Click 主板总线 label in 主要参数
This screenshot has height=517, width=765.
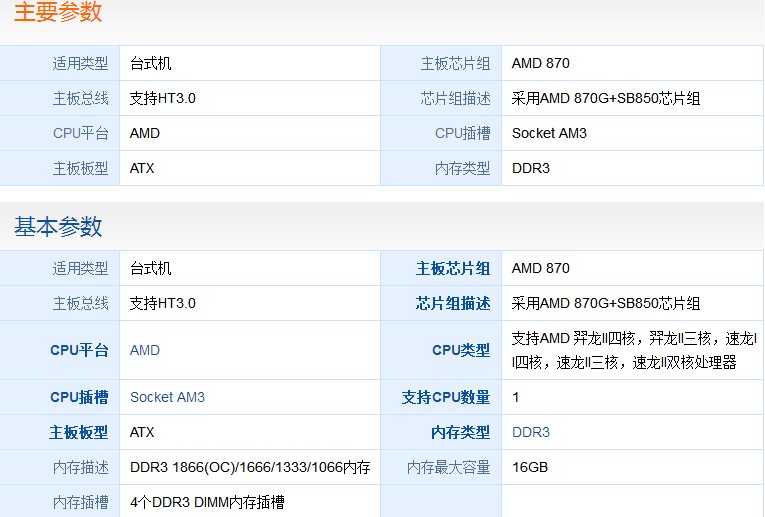[x=81, y=99]
